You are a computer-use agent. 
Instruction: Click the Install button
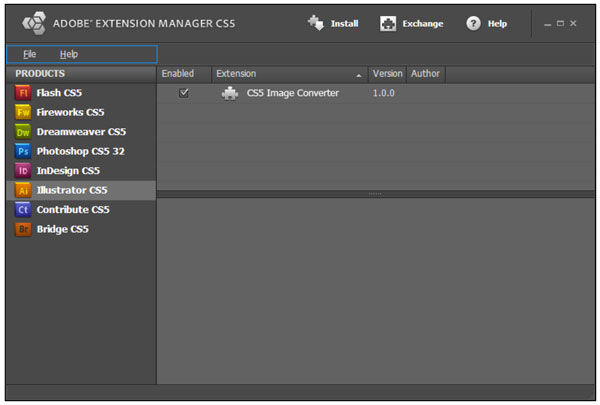click(333, 23)
